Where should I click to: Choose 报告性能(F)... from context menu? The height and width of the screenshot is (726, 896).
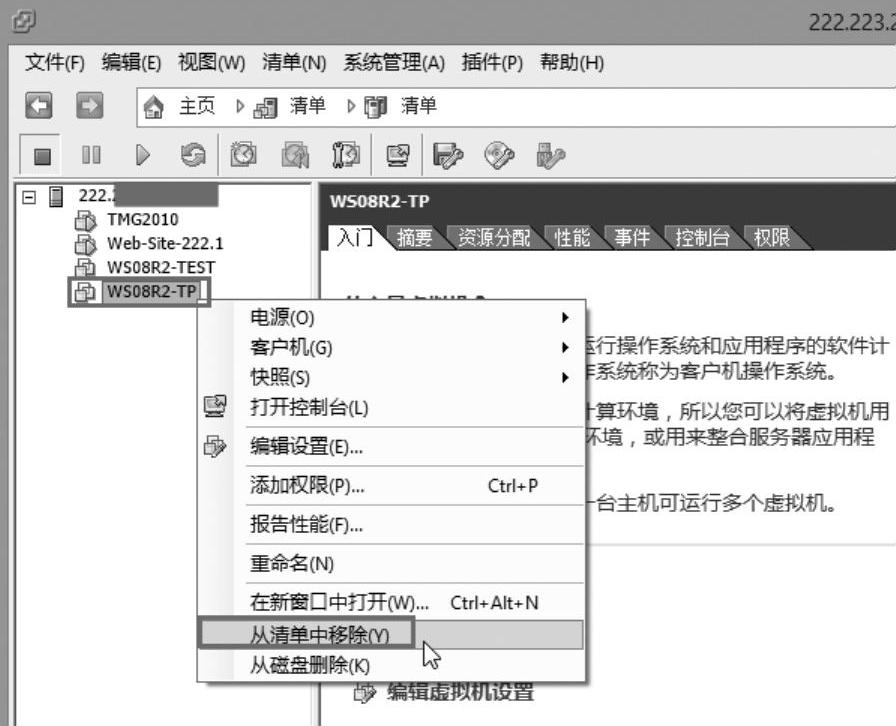click(x=391, y=524)
